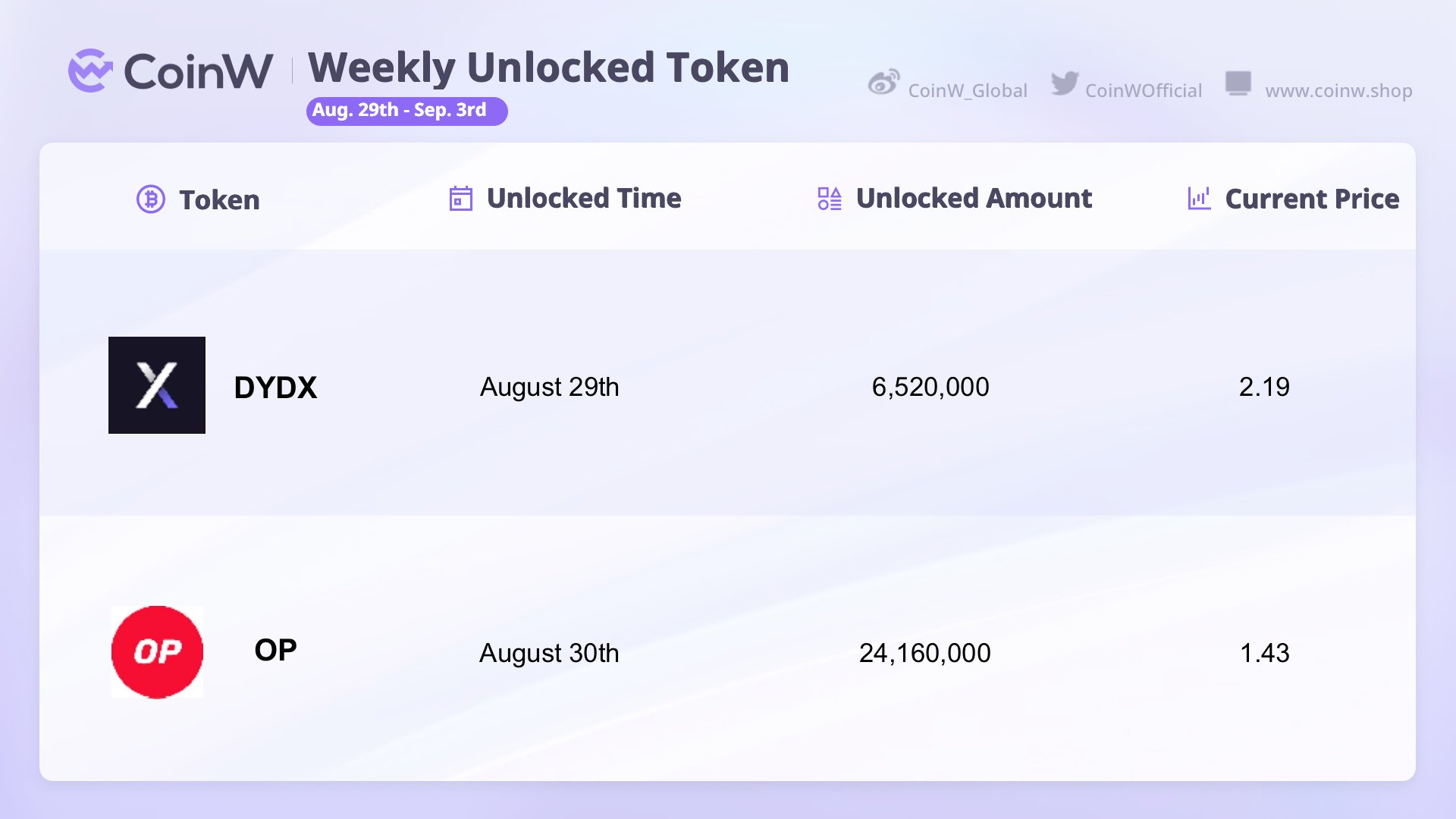Open the CoinWOfficial Twitter handle
Image resolution: width=1456 pixels, height=819 pixels.
pos(1144,91)
